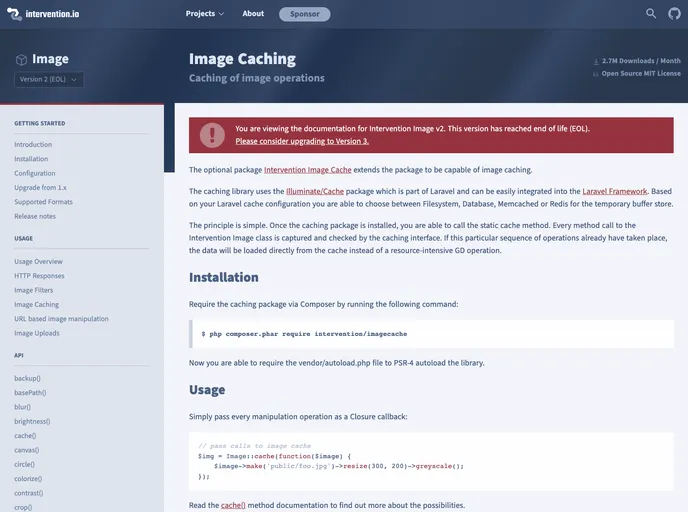Open the GitHub icon link
The width and height of the screenshot is (688, 512).
(674, 14)
